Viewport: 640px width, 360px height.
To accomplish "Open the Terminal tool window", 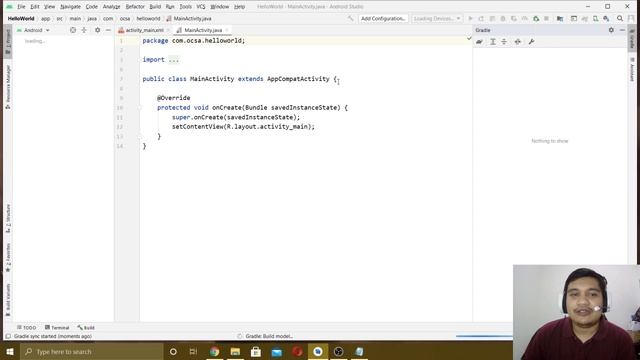I will pos(57,327).
